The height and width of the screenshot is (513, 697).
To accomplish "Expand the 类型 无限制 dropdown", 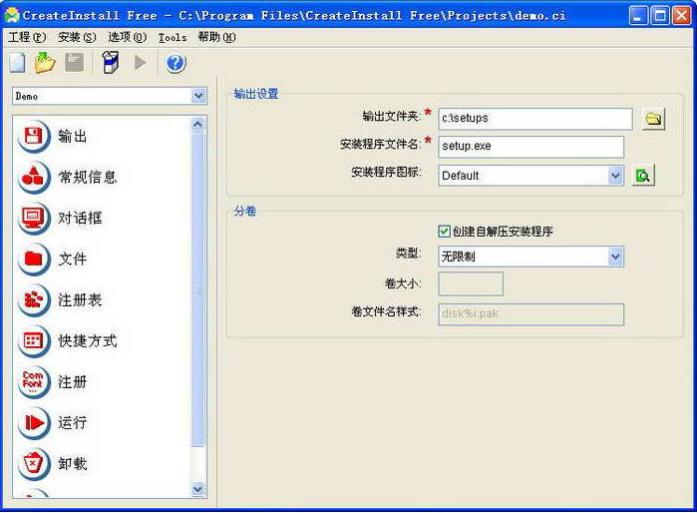I will click(615, 257).
